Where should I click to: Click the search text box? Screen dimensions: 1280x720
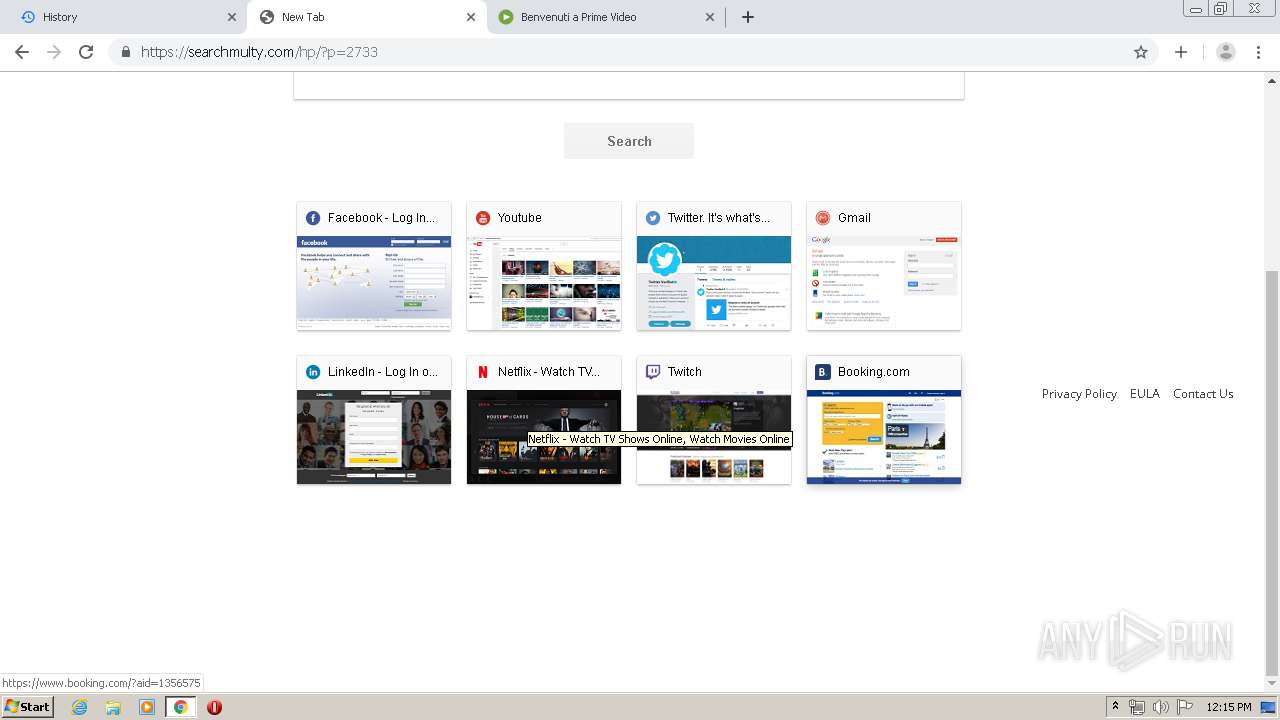pyautogui.click(x=629, y=86)
